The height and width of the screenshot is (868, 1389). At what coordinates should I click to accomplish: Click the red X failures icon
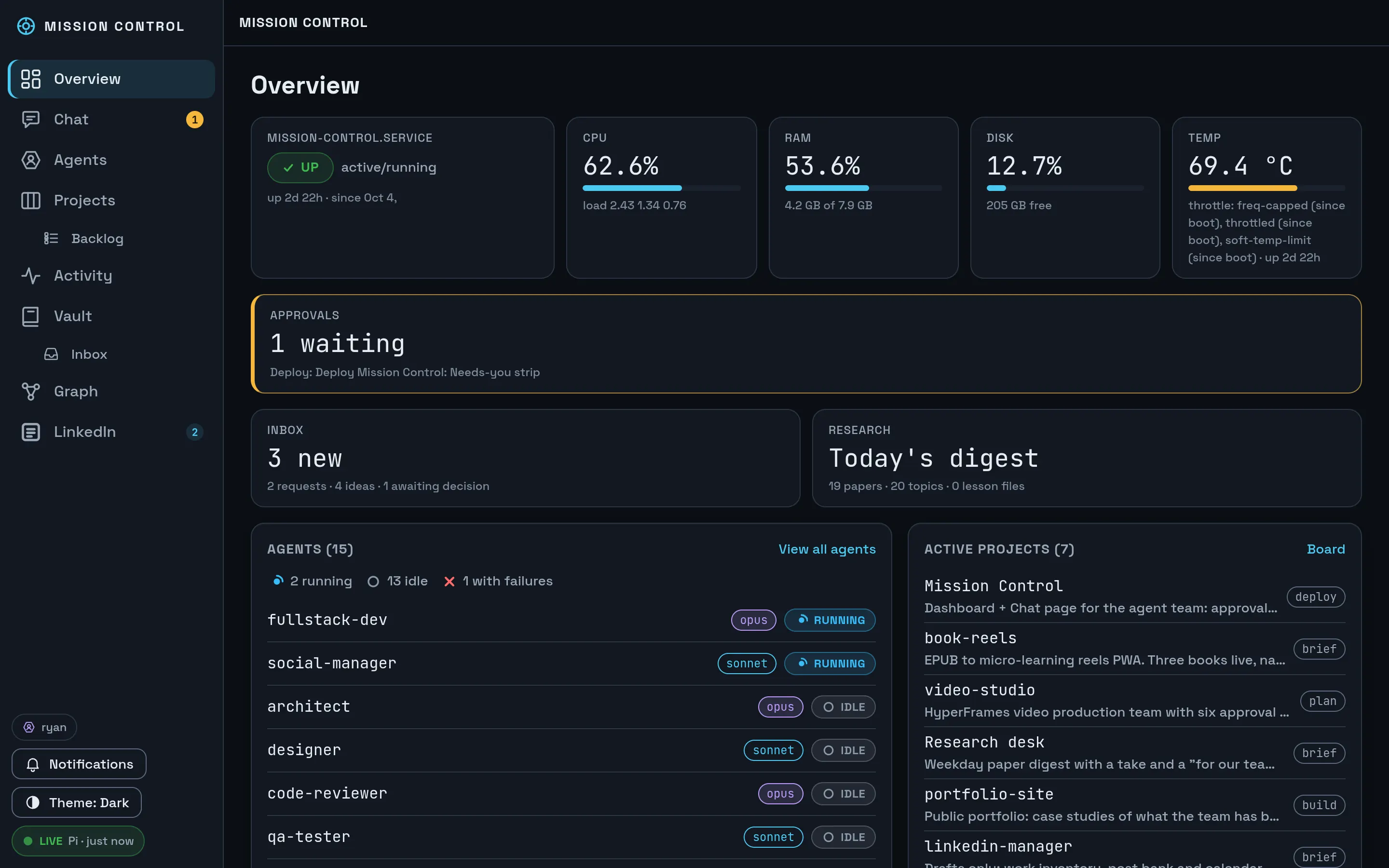coord(449,582)
